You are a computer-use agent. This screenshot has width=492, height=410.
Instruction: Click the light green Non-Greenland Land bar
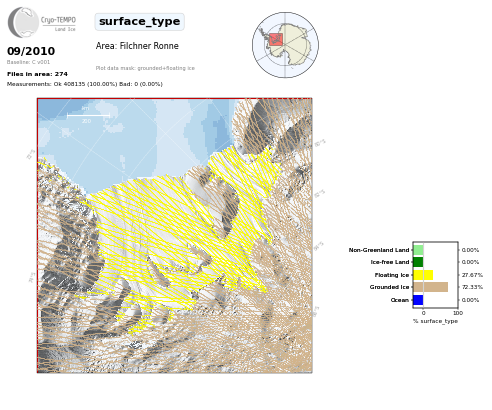click(x=418, y=250)
